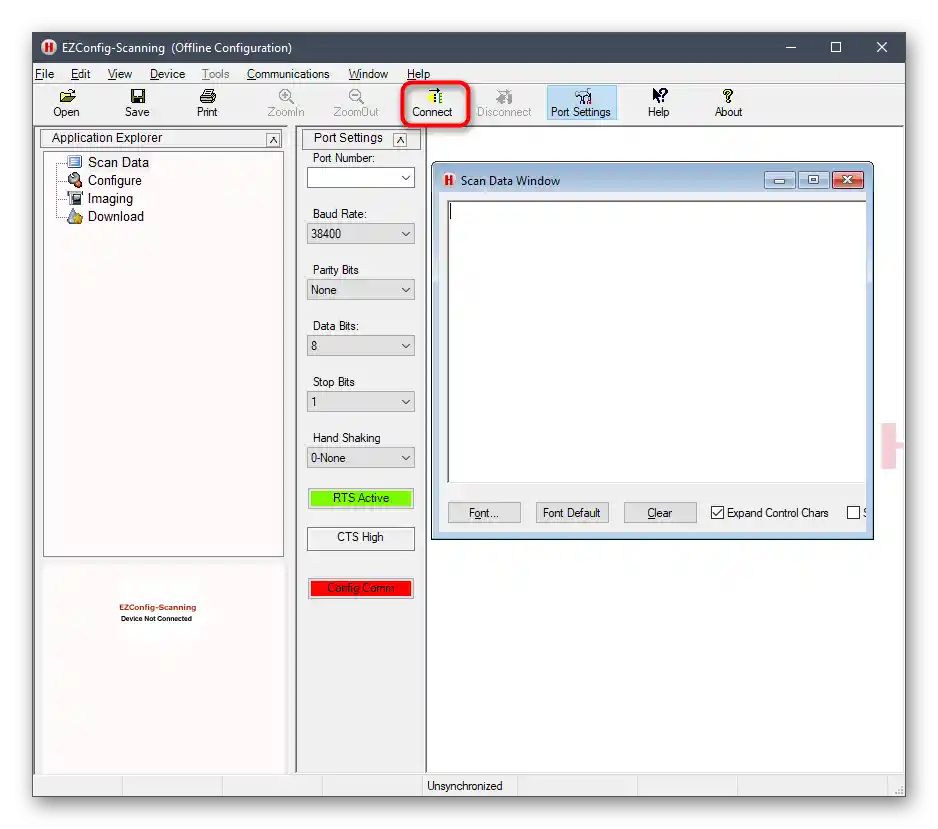This screenshot has width=938, height=829.
Task: Click inside the Scan Data text area
Action: click(656, 342)
